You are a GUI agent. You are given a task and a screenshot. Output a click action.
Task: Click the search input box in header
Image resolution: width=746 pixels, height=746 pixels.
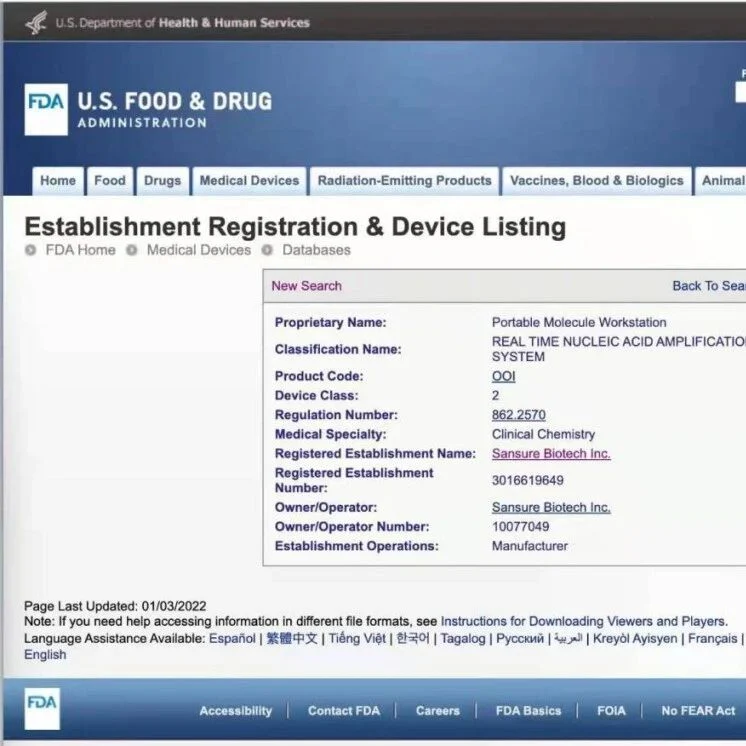[741, 92]
